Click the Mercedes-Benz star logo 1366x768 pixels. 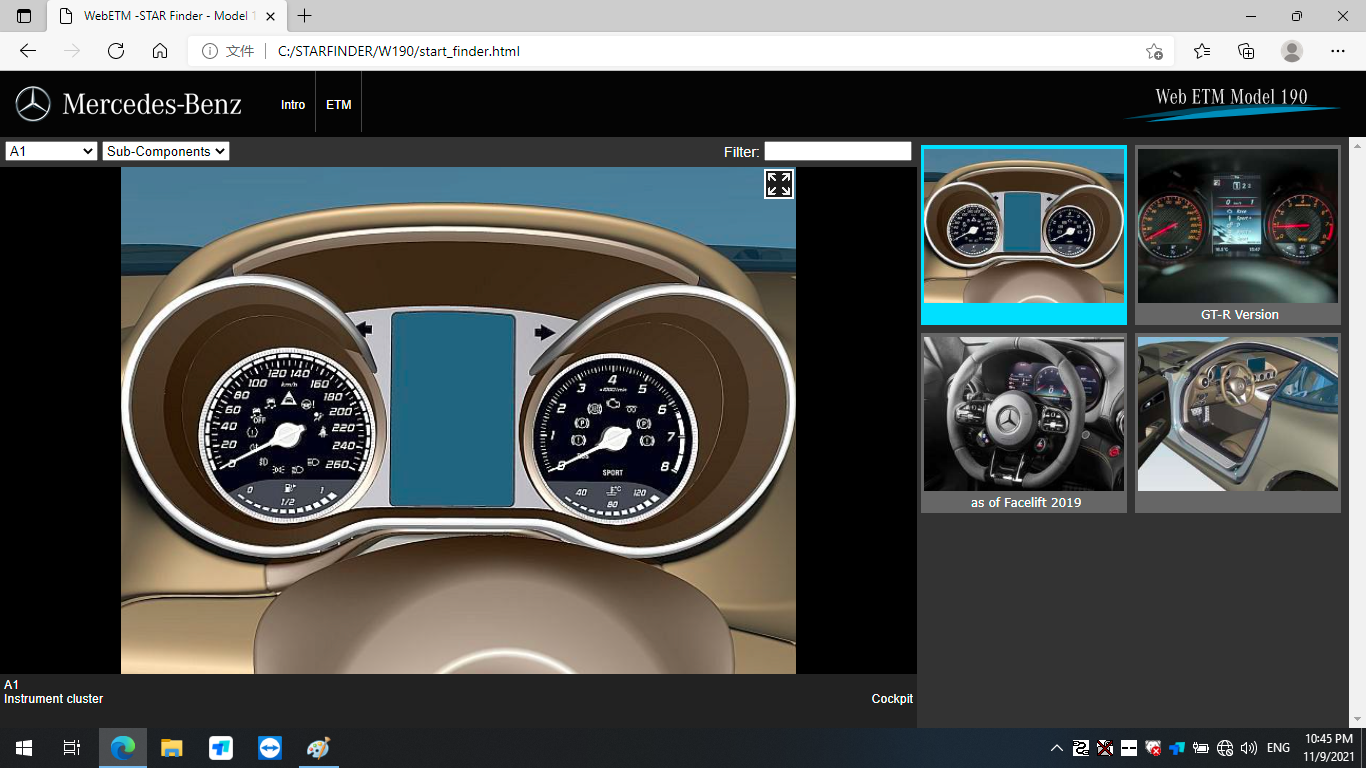pyautogui.click(x=33, y=104)
